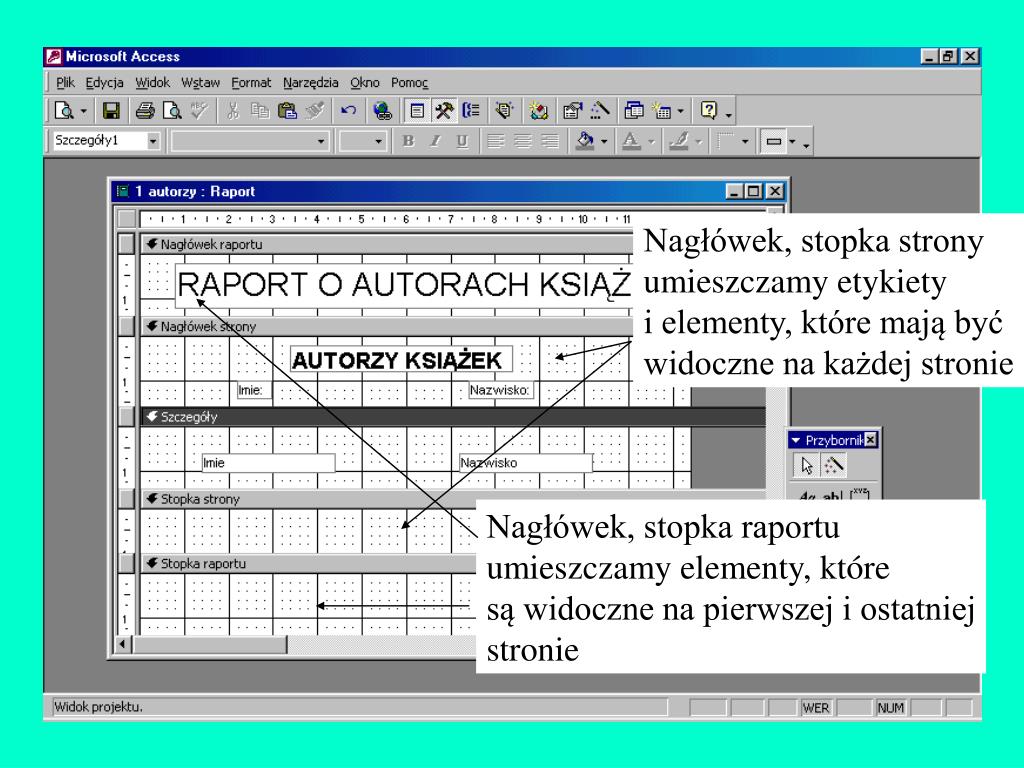
Task: Toggle Bold formatting
Action: [409, 141]
